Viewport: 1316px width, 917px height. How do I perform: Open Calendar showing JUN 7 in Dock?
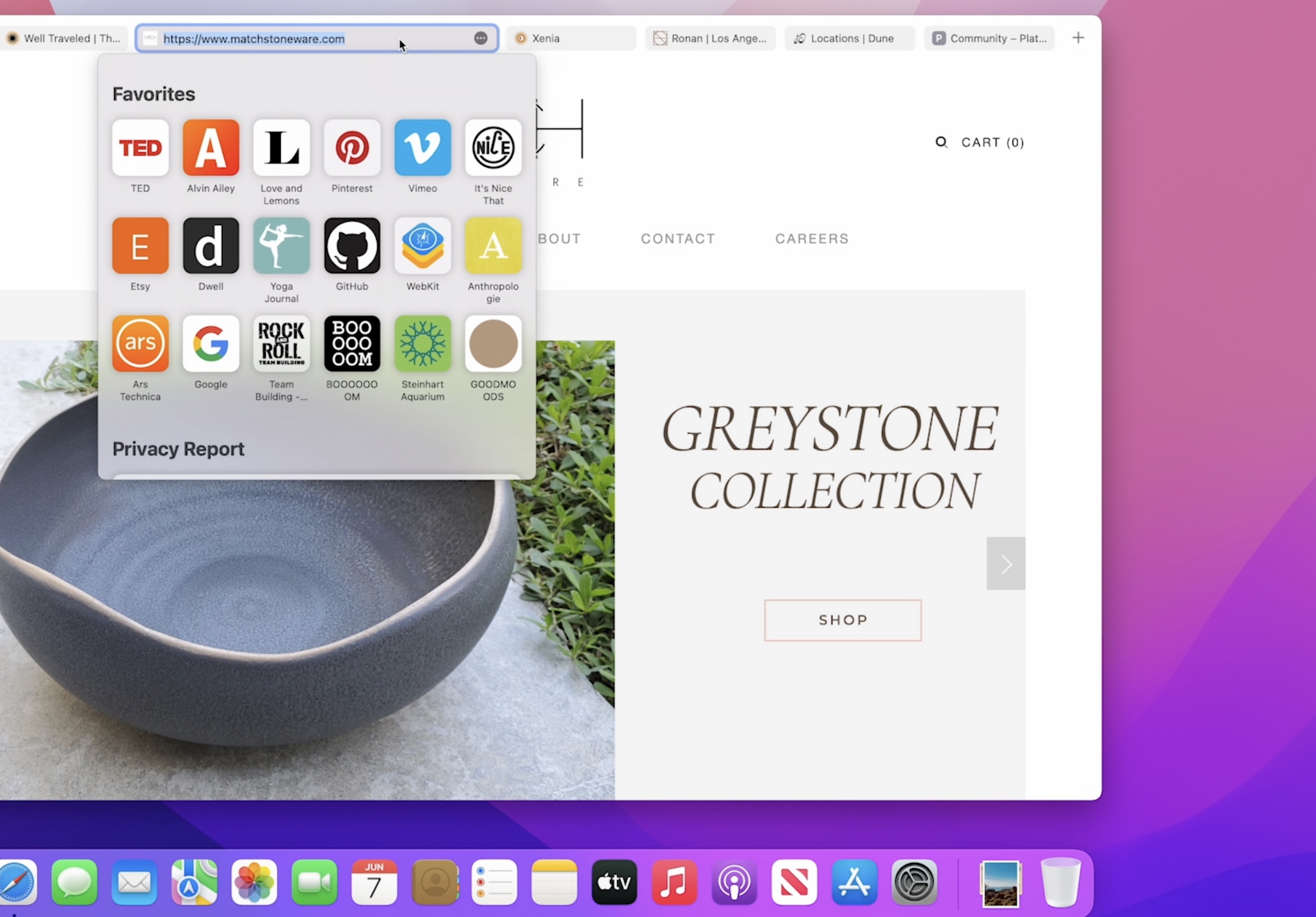pos(375,882)
